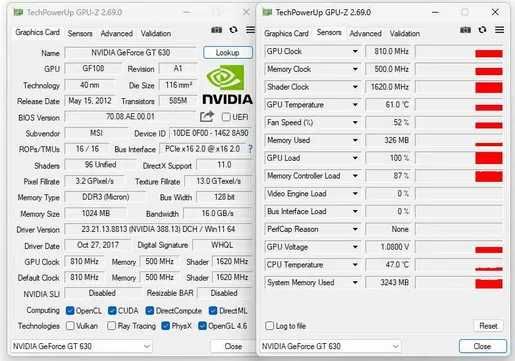This screenshot has height=361, width=515.
Task: Open the Fan Speed (%) sensor dropdown
Action: (355, 122)
